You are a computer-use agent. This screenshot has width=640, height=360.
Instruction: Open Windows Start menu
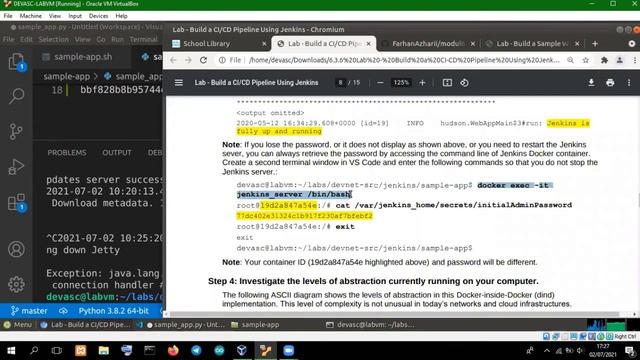[11, 350]
